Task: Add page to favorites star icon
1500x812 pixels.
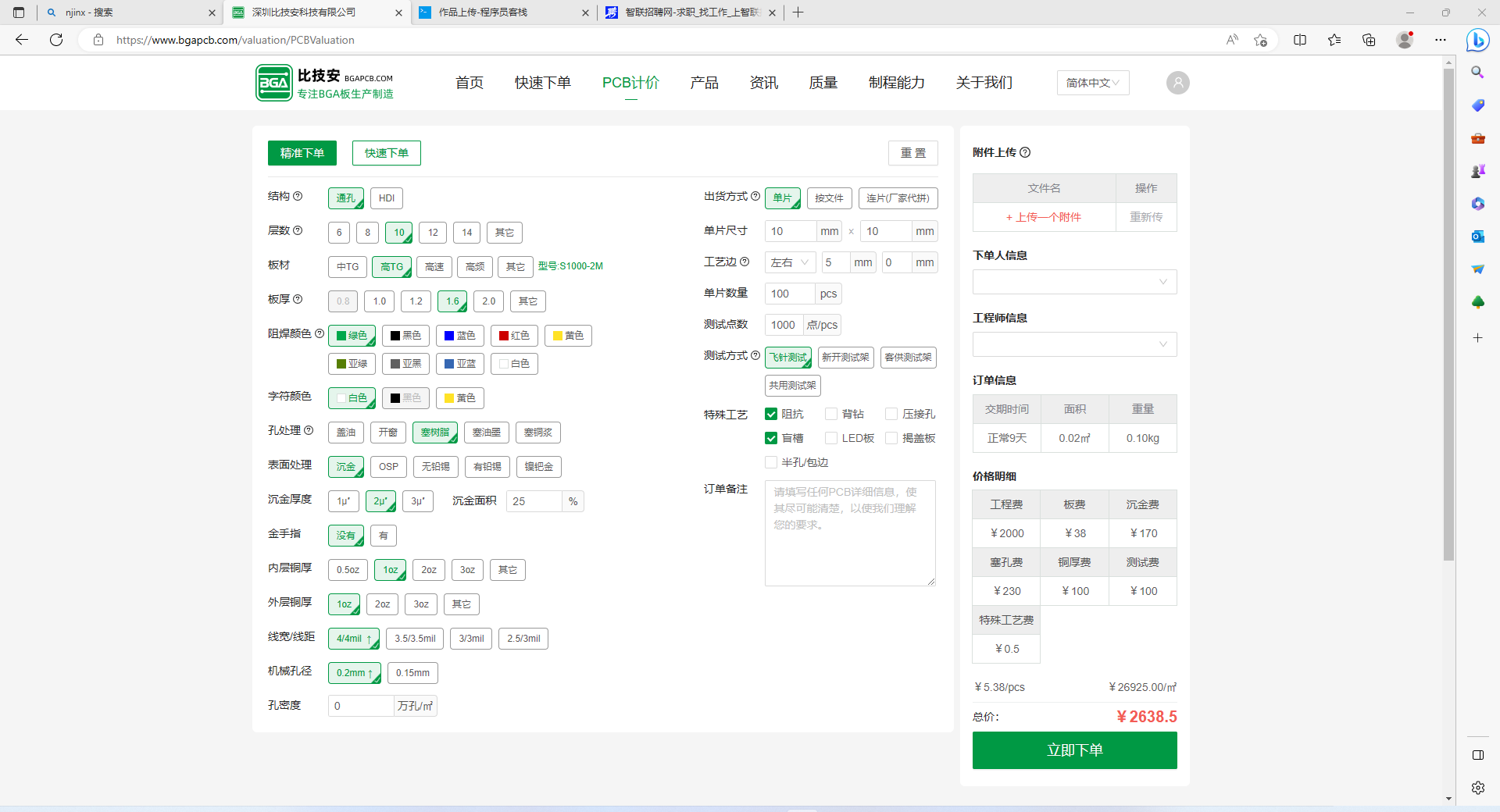Action: (x=1260, y=40)
